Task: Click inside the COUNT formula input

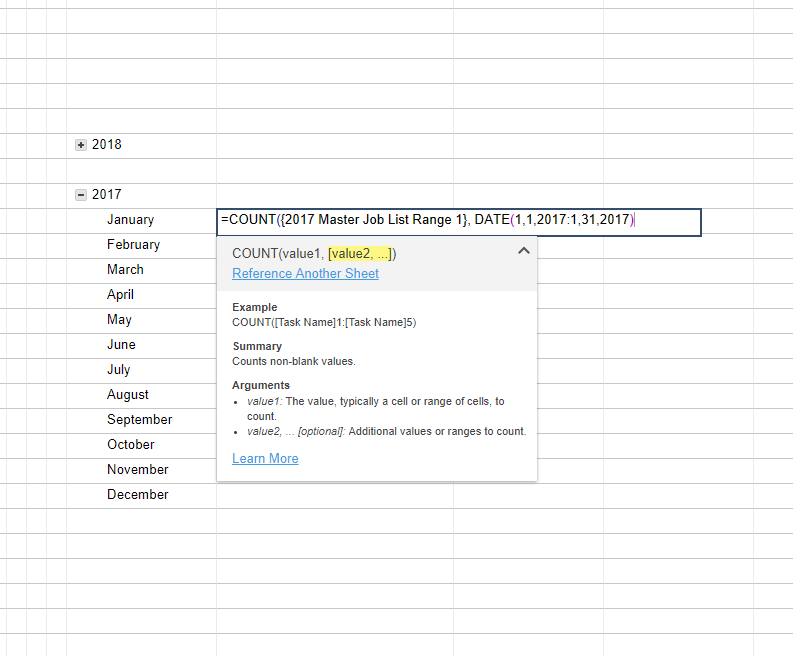Action: (x=459, y=222)
